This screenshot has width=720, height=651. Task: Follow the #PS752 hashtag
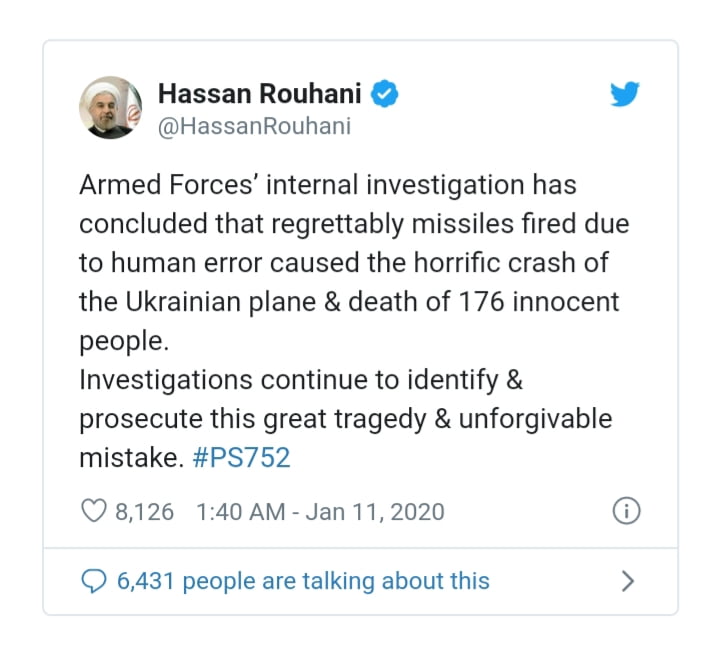[242, 458]
